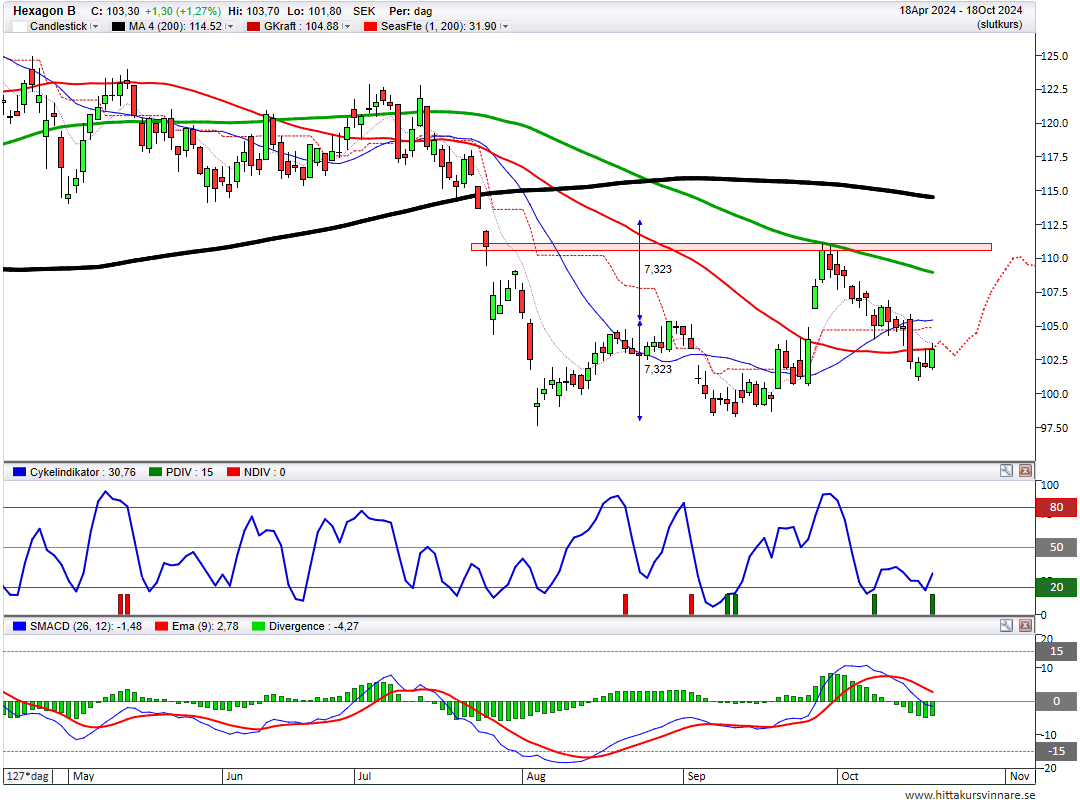Screen dimensions: 1080x800
Task: Click the Ema (9): 2,78 label
Action: [205, 626]
